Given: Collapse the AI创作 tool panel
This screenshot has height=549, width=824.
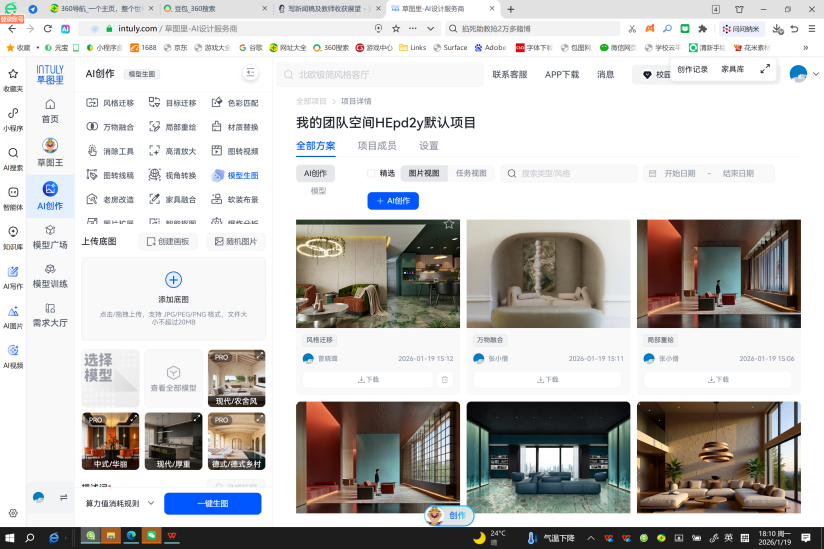Looking at the screenshot, I should (x=250, y=73).
